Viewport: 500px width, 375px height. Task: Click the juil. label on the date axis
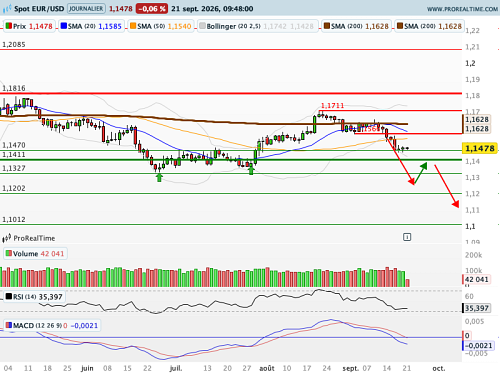pyautogui.click(x=176, y=368)
